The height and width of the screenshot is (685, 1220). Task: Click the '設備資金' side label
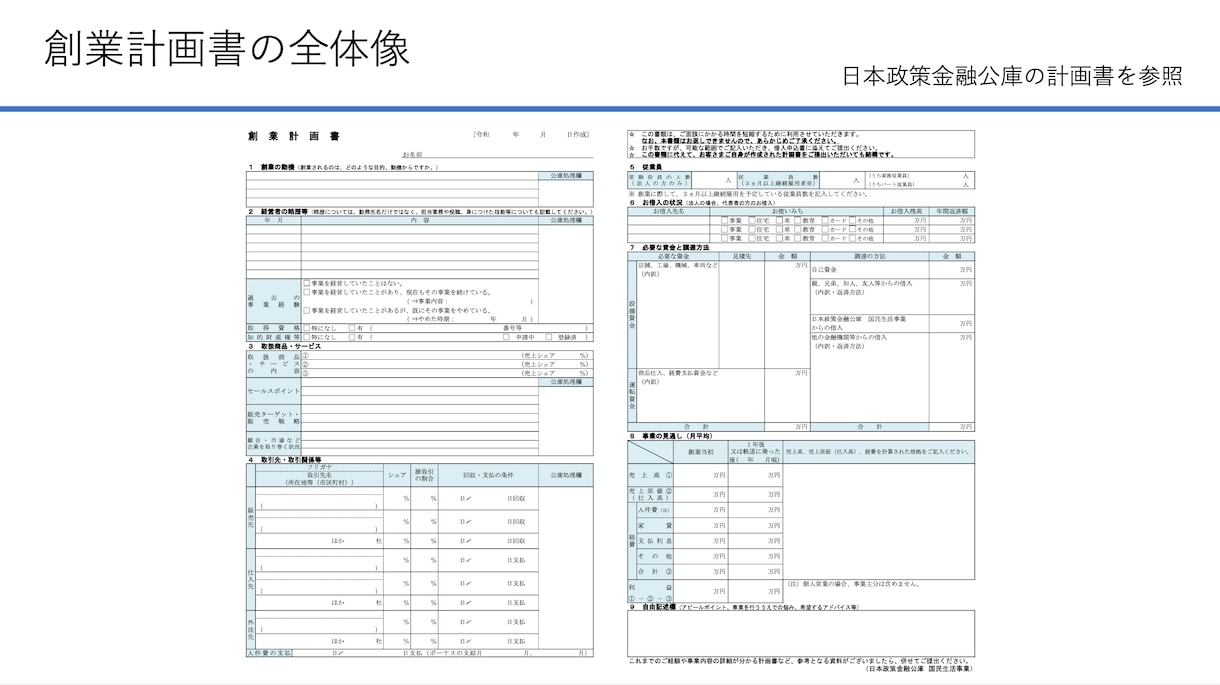click(632, 314)
